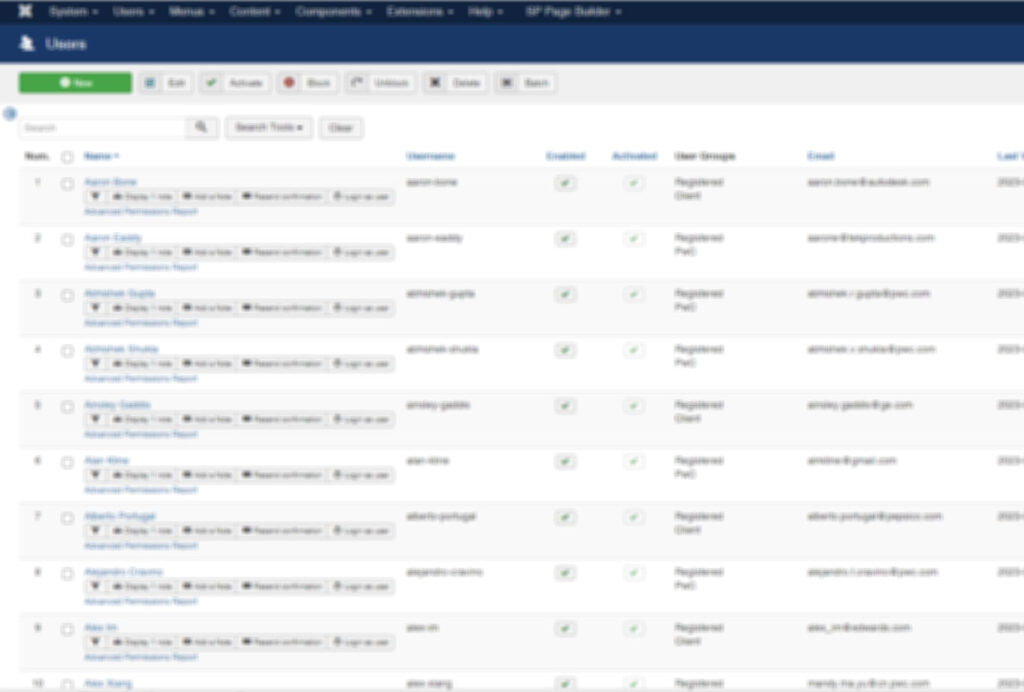Click Delete button in the toolbar
The height and width of the screenshot is (692, 1024).
point(455,83)
